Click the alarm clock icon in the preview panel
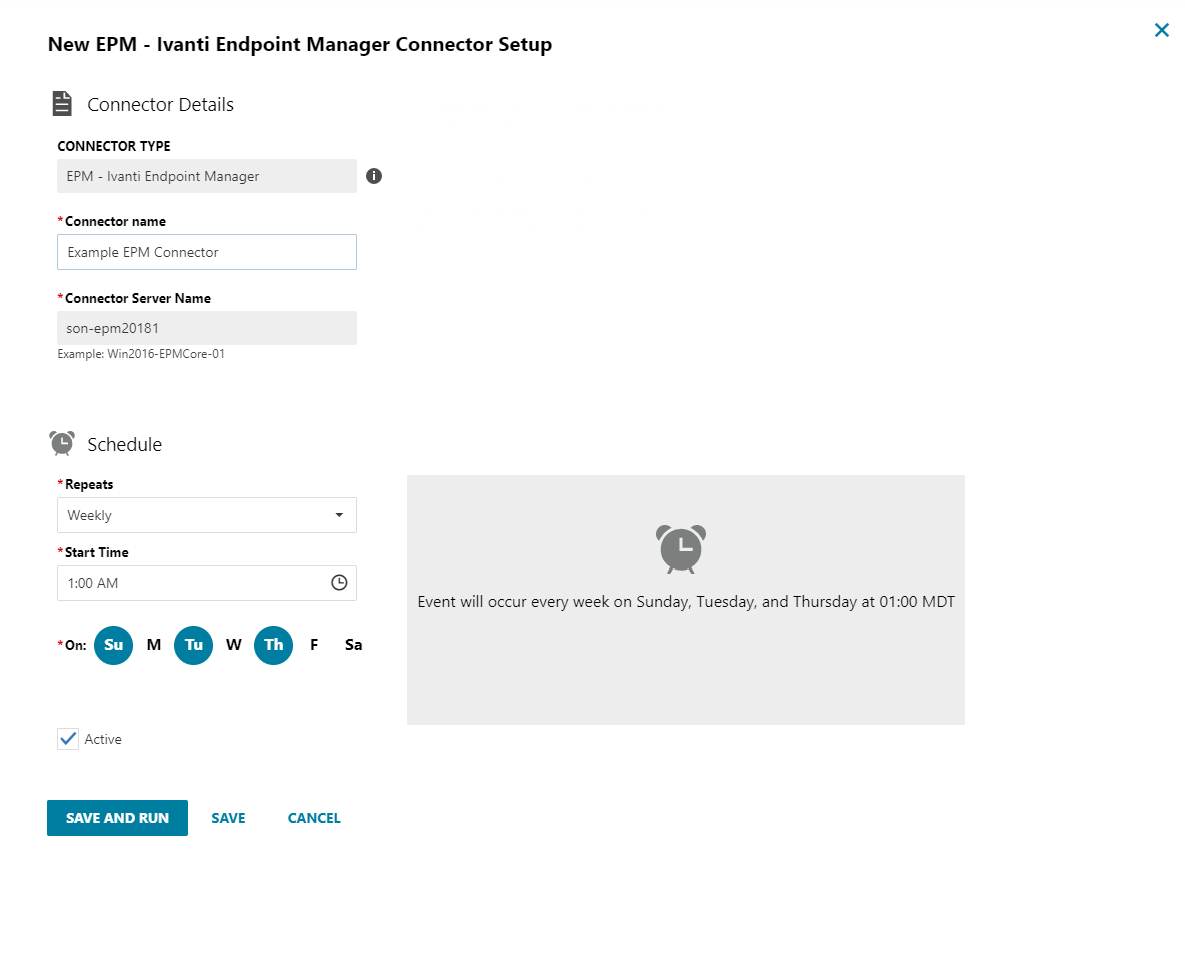Screen dimensions: 1185x959 click(x=681, y=548)
